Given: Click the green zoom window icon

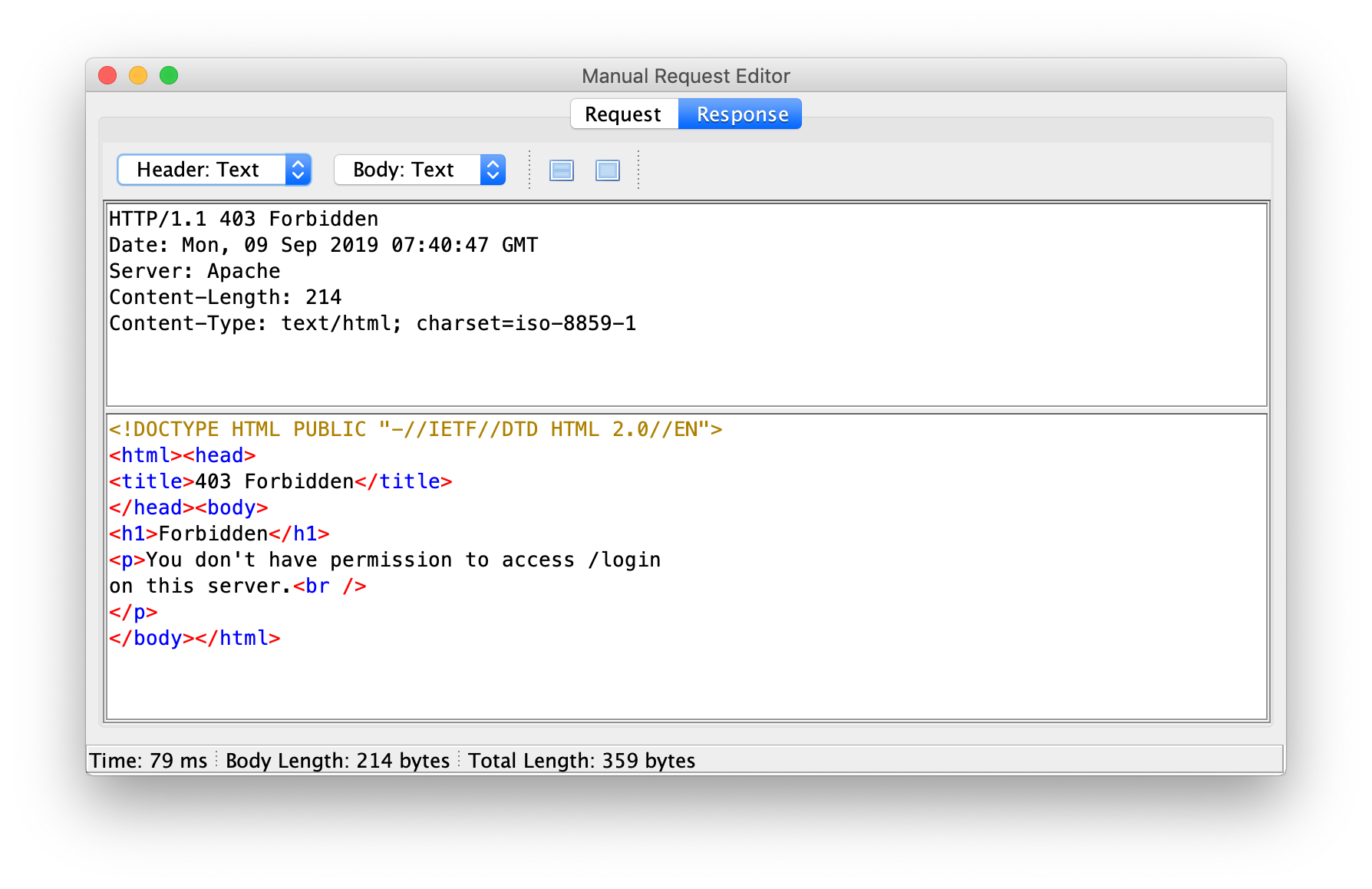Looking at the screenshot, I should coord(169,75).
